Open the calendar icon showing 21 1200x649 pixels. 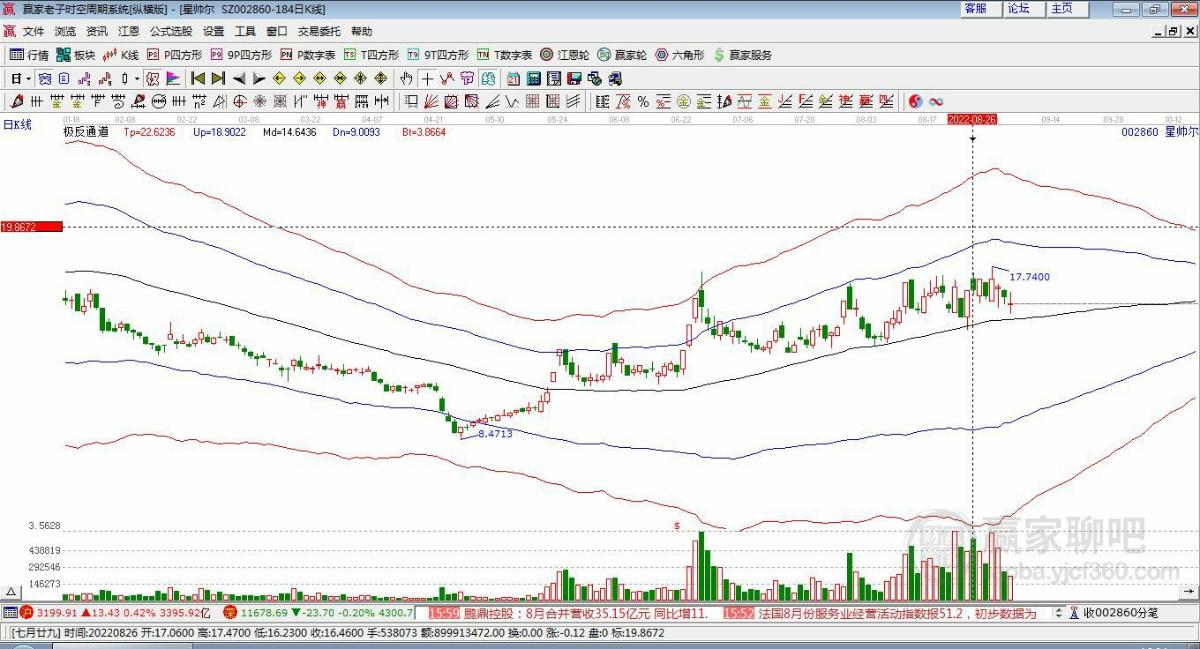click(513, 78)
